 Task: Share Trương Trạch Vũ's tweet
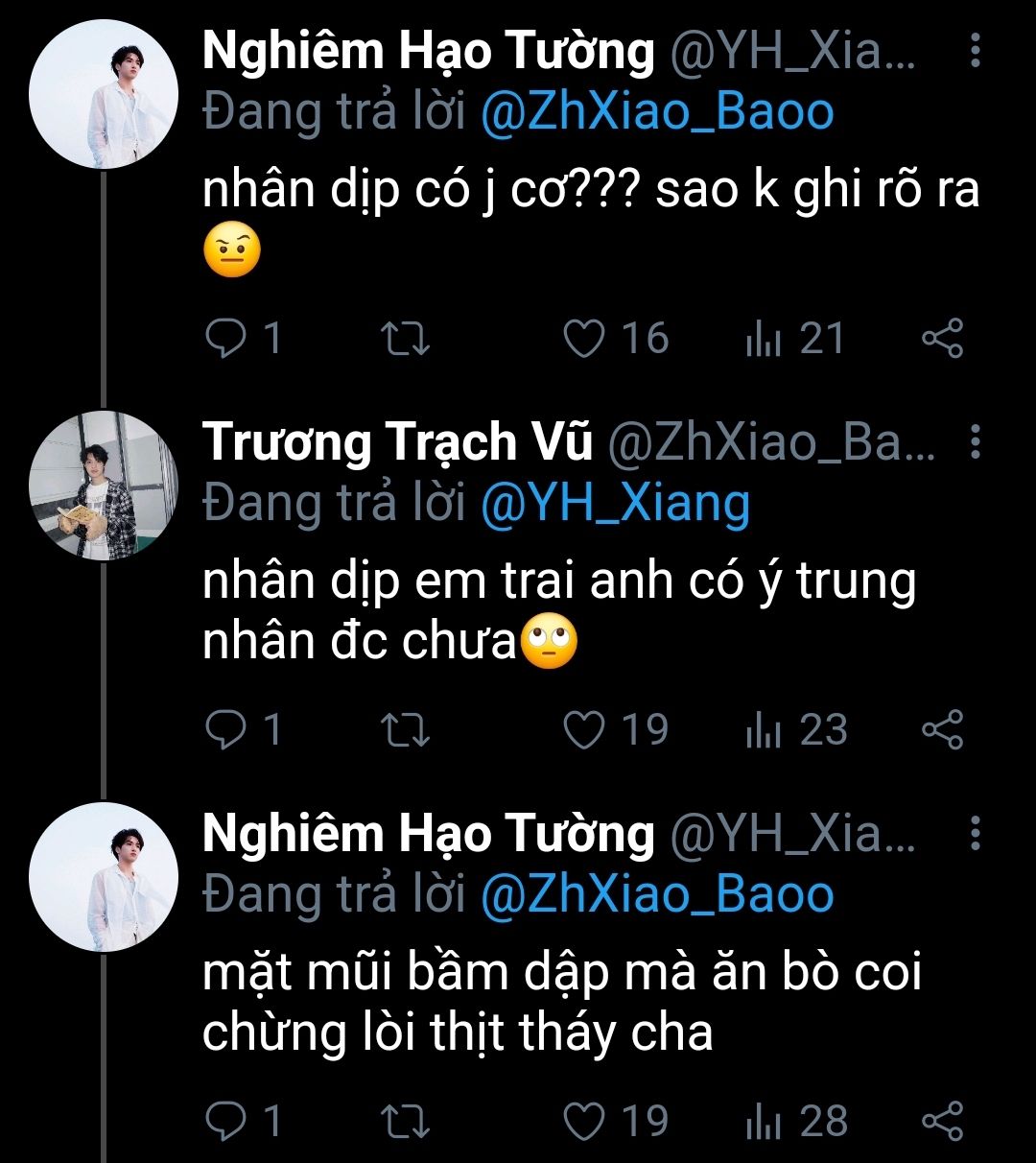tap(942, 730)
